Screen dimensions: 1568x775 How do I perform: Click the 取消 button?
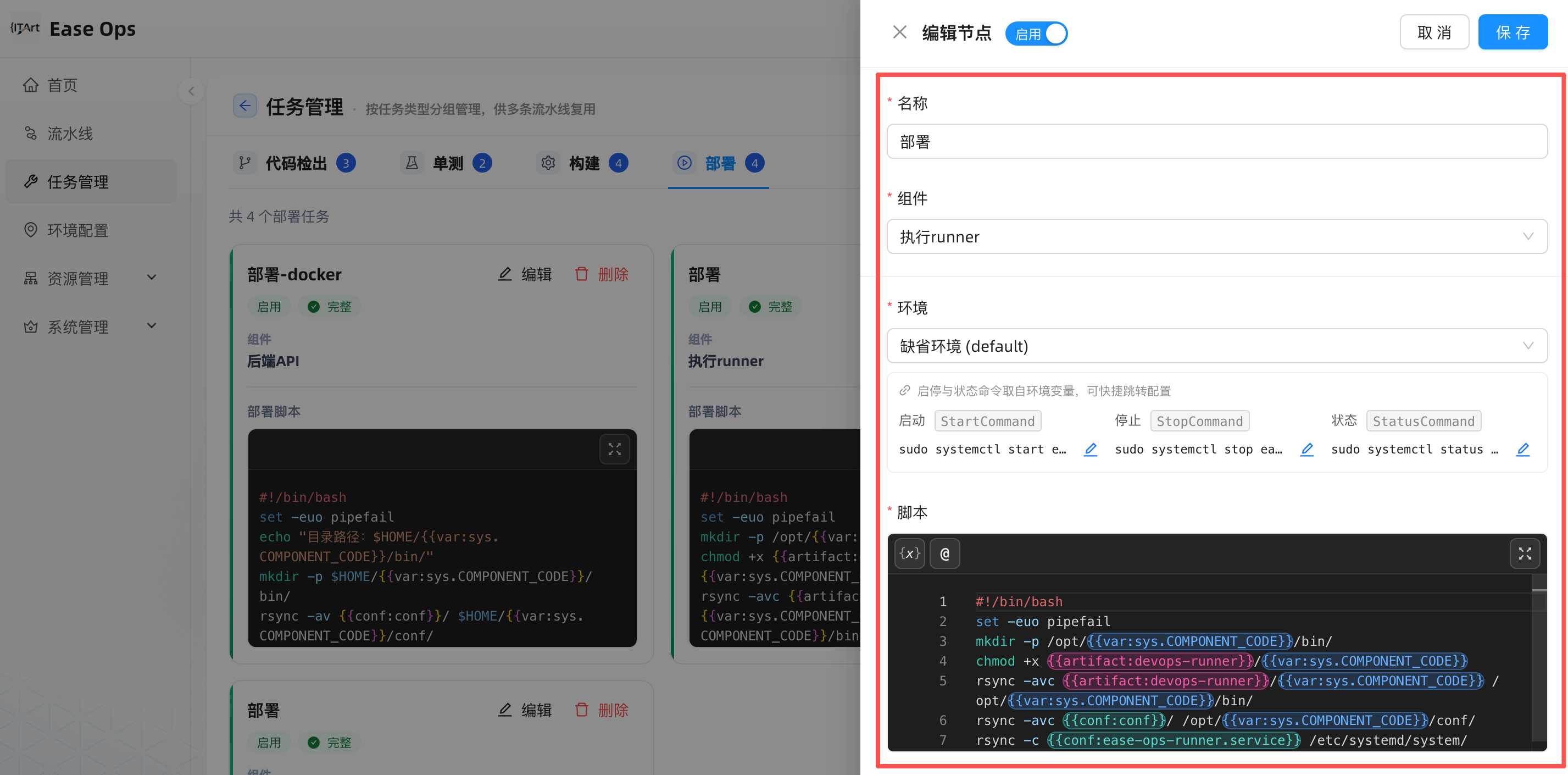click(1434, 32)
